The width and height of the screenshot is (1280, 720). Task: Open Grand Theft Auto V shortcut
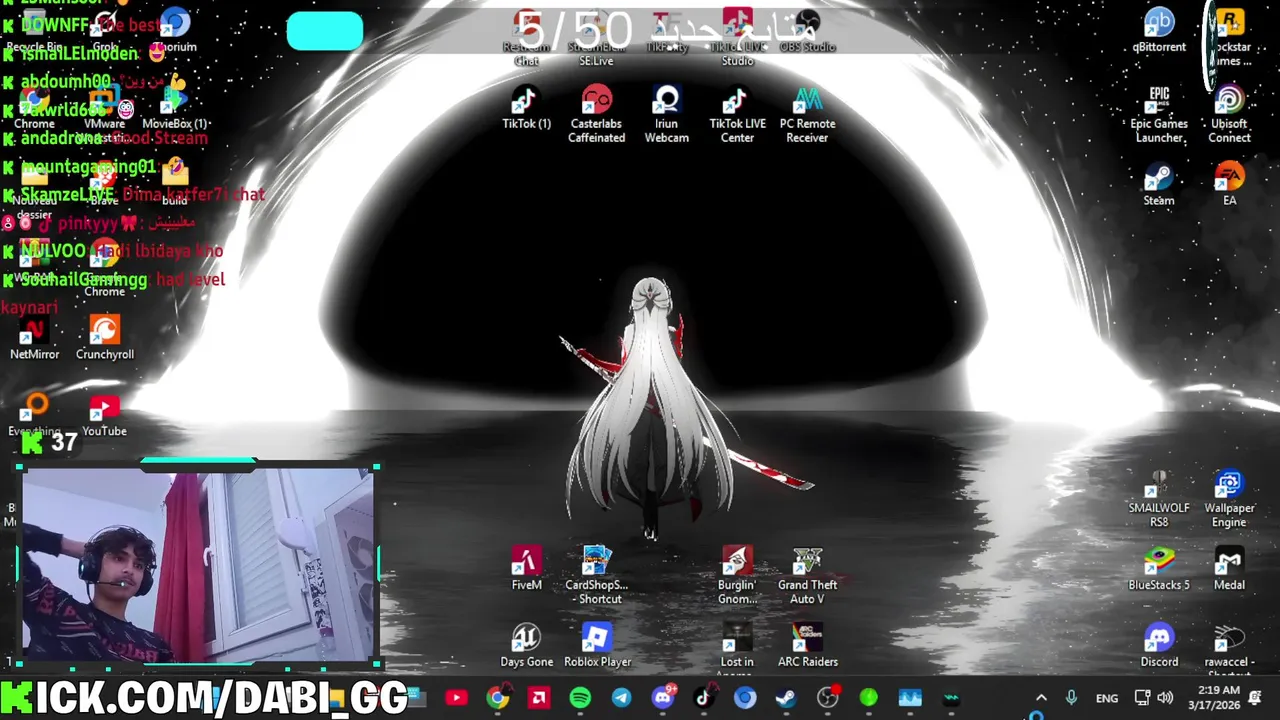point(808,575)
